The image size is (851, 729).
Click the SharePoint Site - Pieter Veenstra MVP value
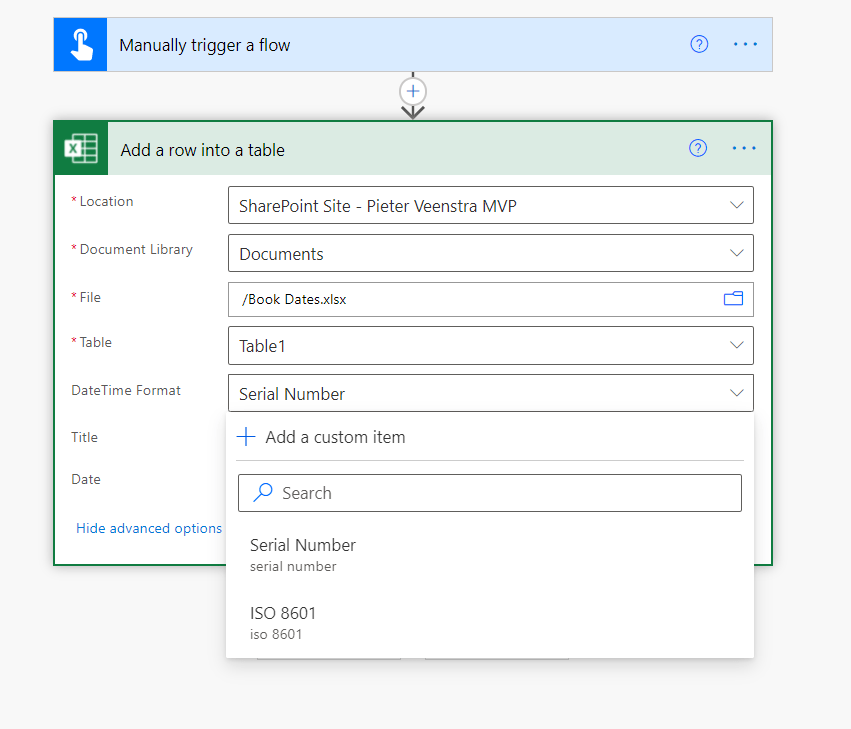pyautogui.click(x=378, y=206)
